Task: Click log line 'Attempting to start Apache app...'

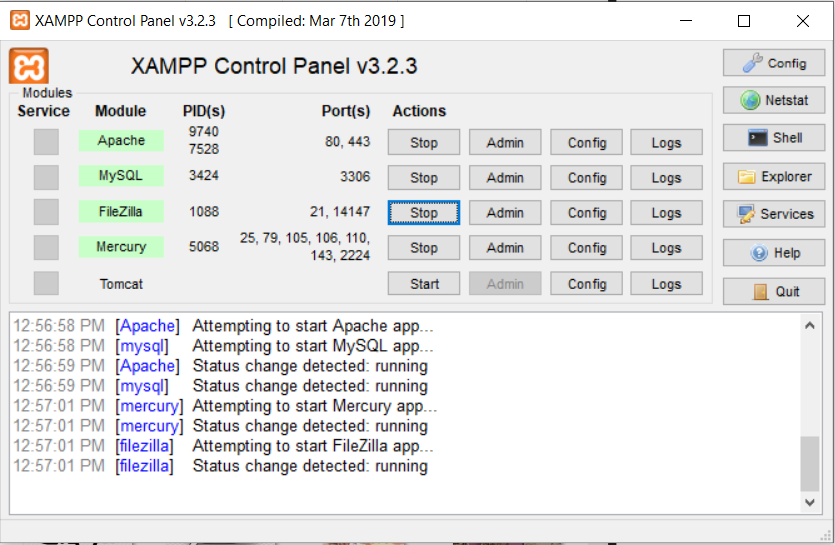Action: click(313, 326)
